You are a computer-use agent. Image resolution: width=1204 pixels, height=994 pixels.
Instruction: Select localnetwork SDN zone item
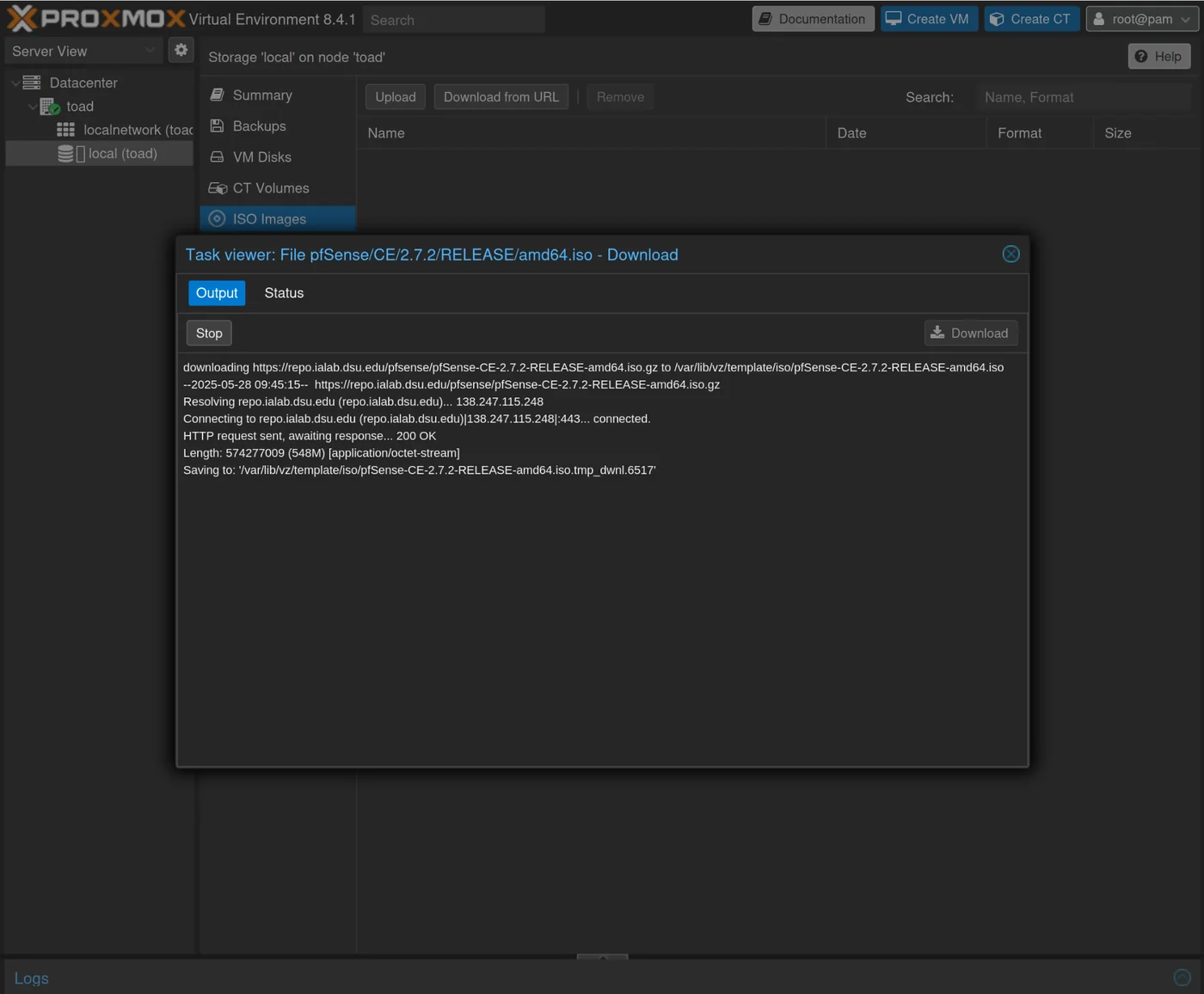(137, 130)
